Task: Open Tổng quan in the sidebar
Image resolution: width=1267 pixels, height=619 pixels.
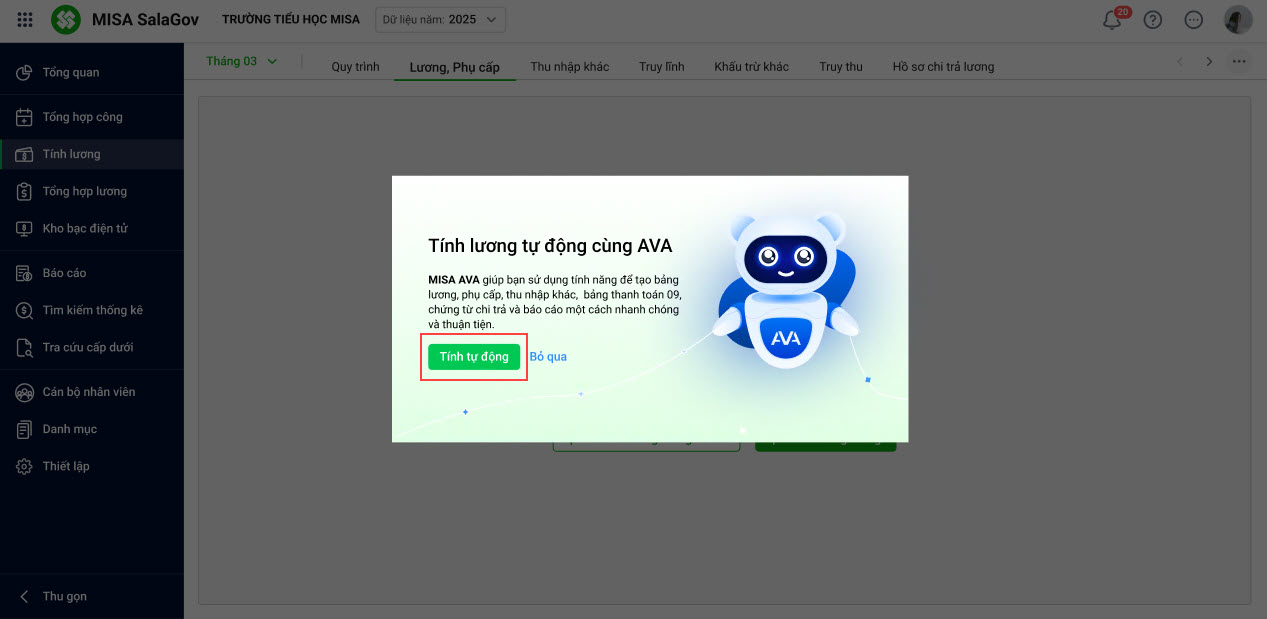Action: (x=92, y=72)
